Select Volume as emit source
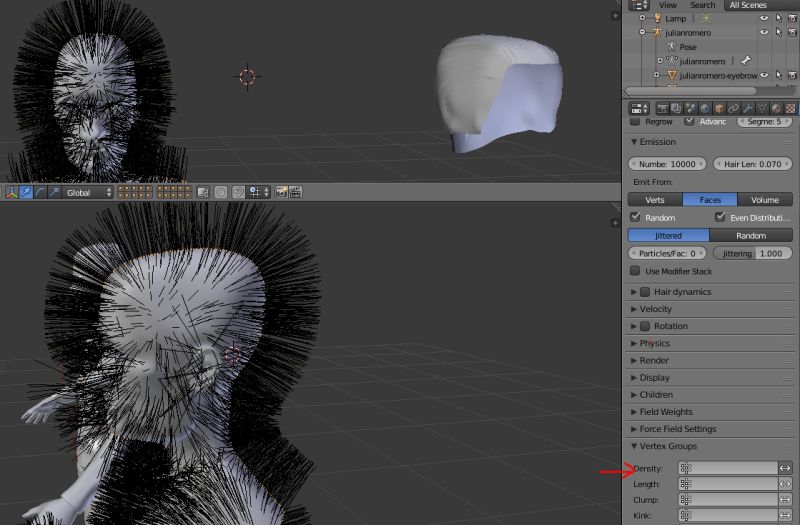 click(x=765, y=199)
